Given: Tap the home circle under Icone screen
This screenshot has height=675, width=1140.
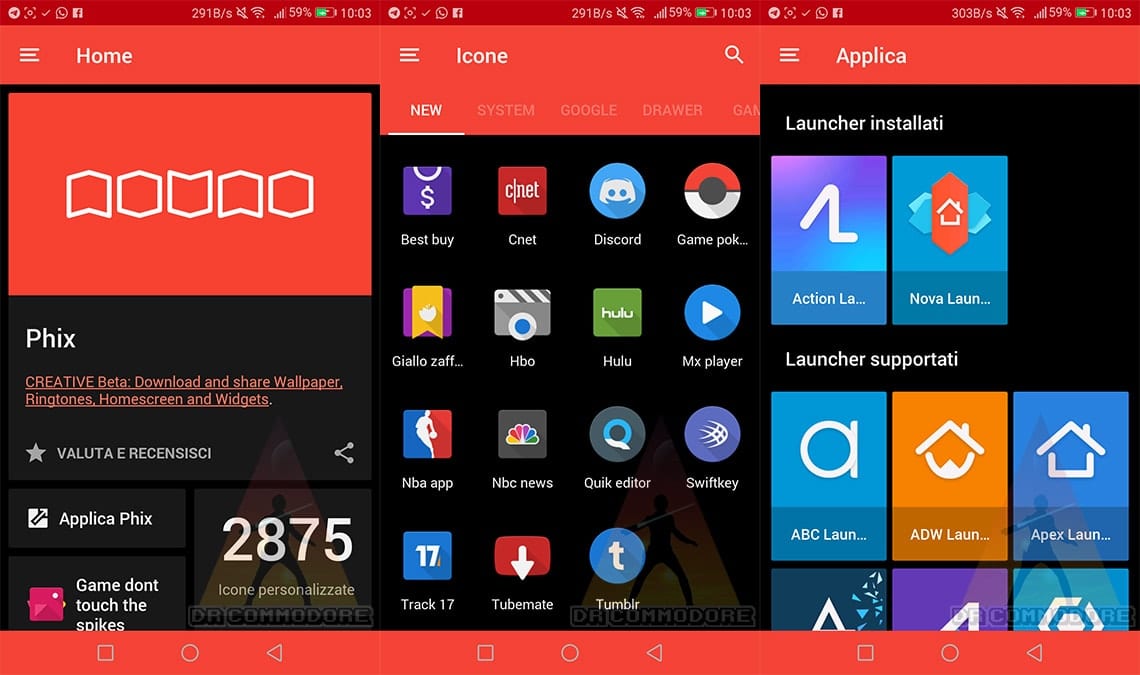Looking at the screenshot, I should 570,652.
